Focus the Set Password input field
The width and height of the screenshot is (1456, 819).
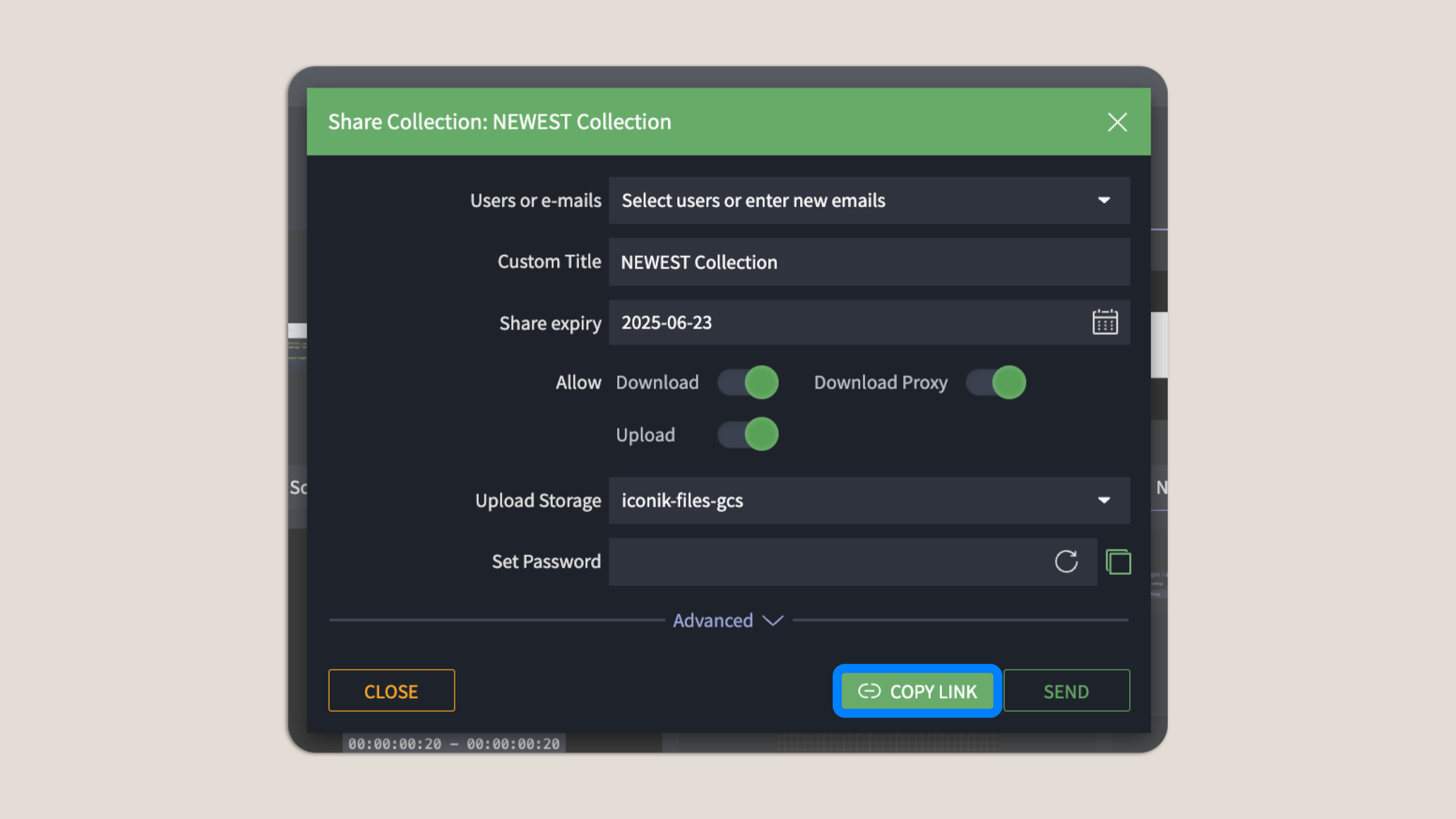[853, 562]
